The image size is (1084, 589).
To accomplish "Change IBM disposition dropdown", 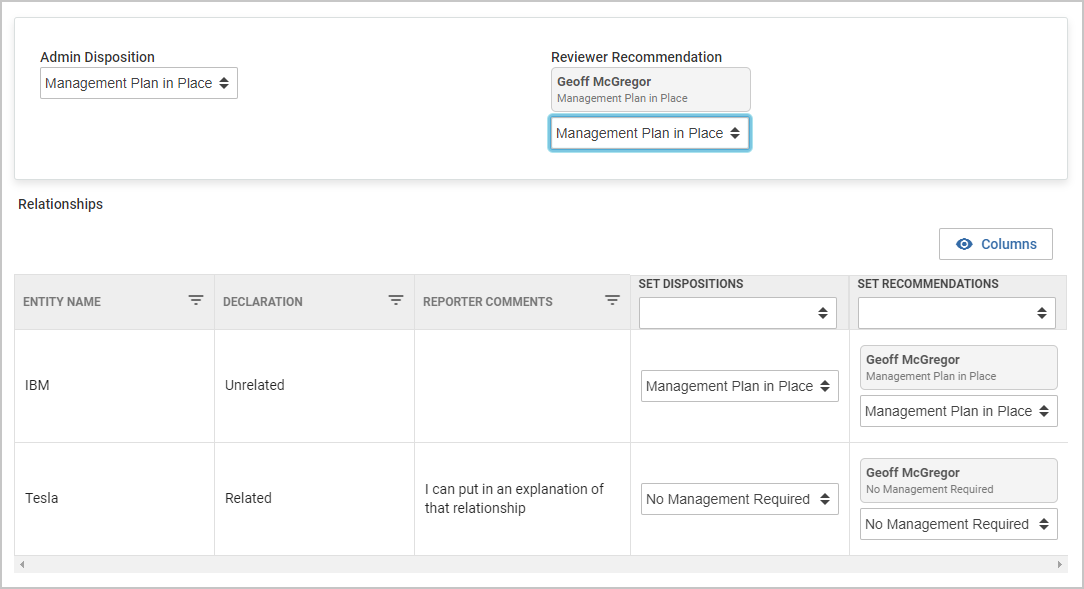I will [739, 386].
